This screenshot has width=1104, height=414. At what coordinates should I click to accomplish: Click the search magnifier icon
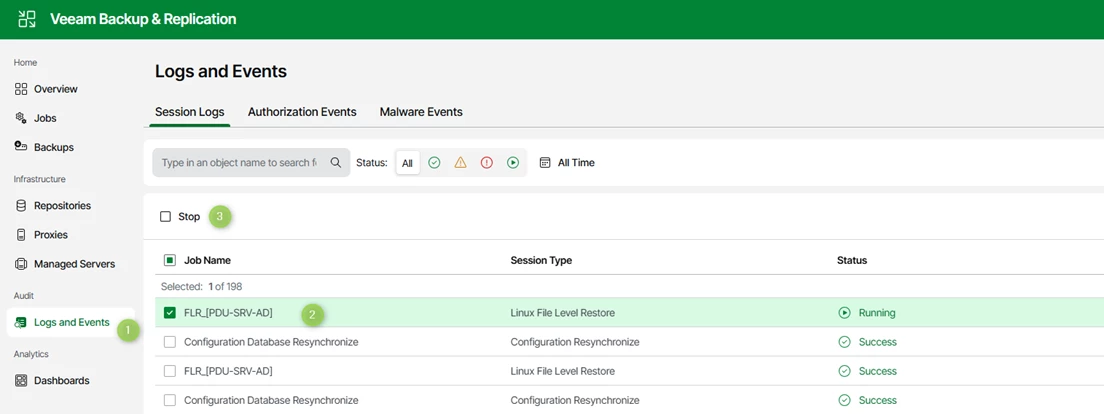(336, 163)
